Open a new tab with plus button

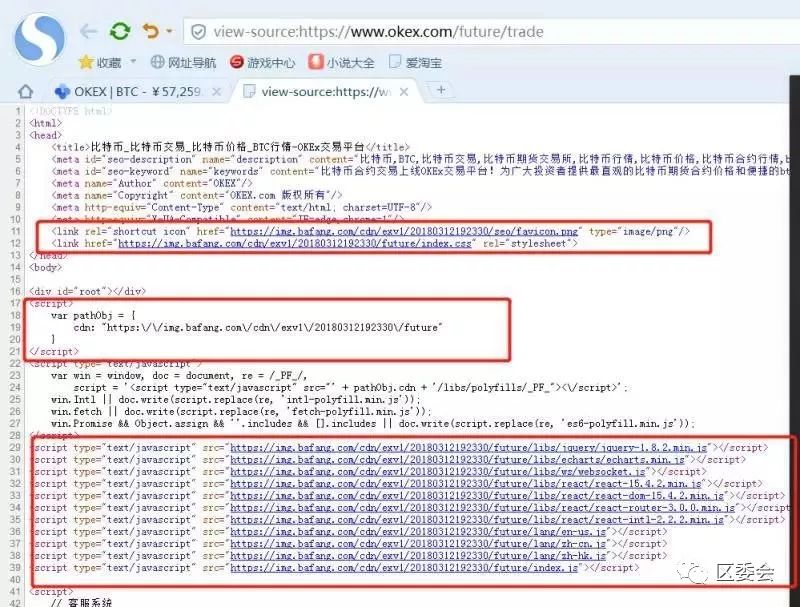[440, 90]
